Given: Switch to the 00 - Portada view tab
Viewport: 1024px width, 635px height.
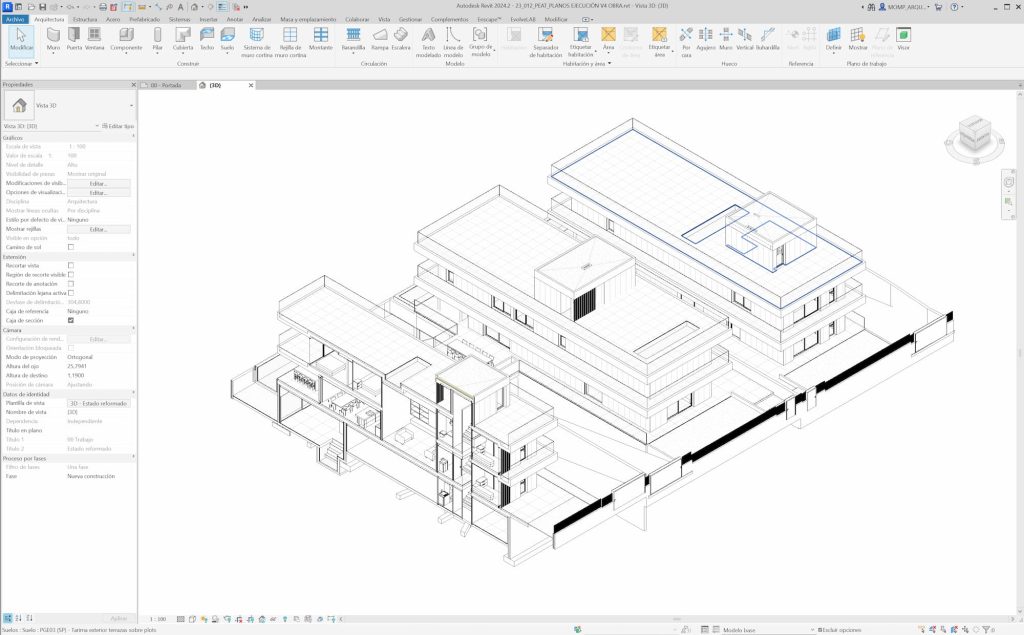Looking at the screenshot, I should pos(164,86).
